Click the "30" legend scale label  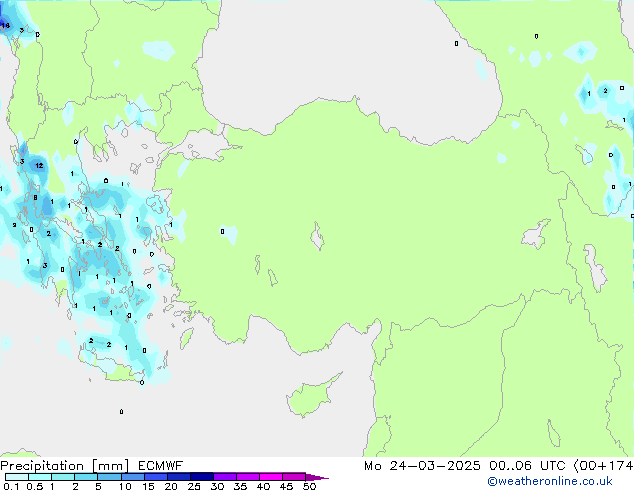pyautogui.click(x=217, y=486)
